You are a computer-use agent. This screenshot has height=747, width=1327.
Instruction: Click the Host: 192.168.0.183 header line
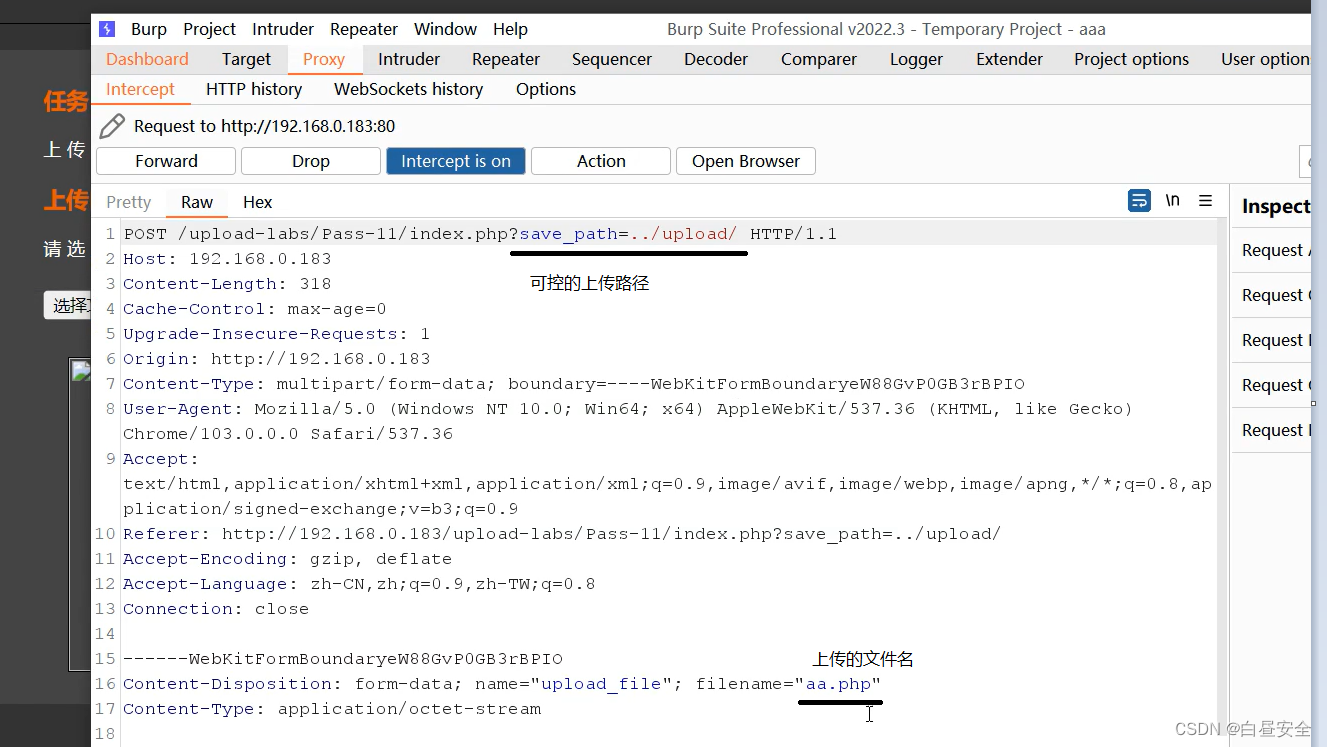point(227,259)
